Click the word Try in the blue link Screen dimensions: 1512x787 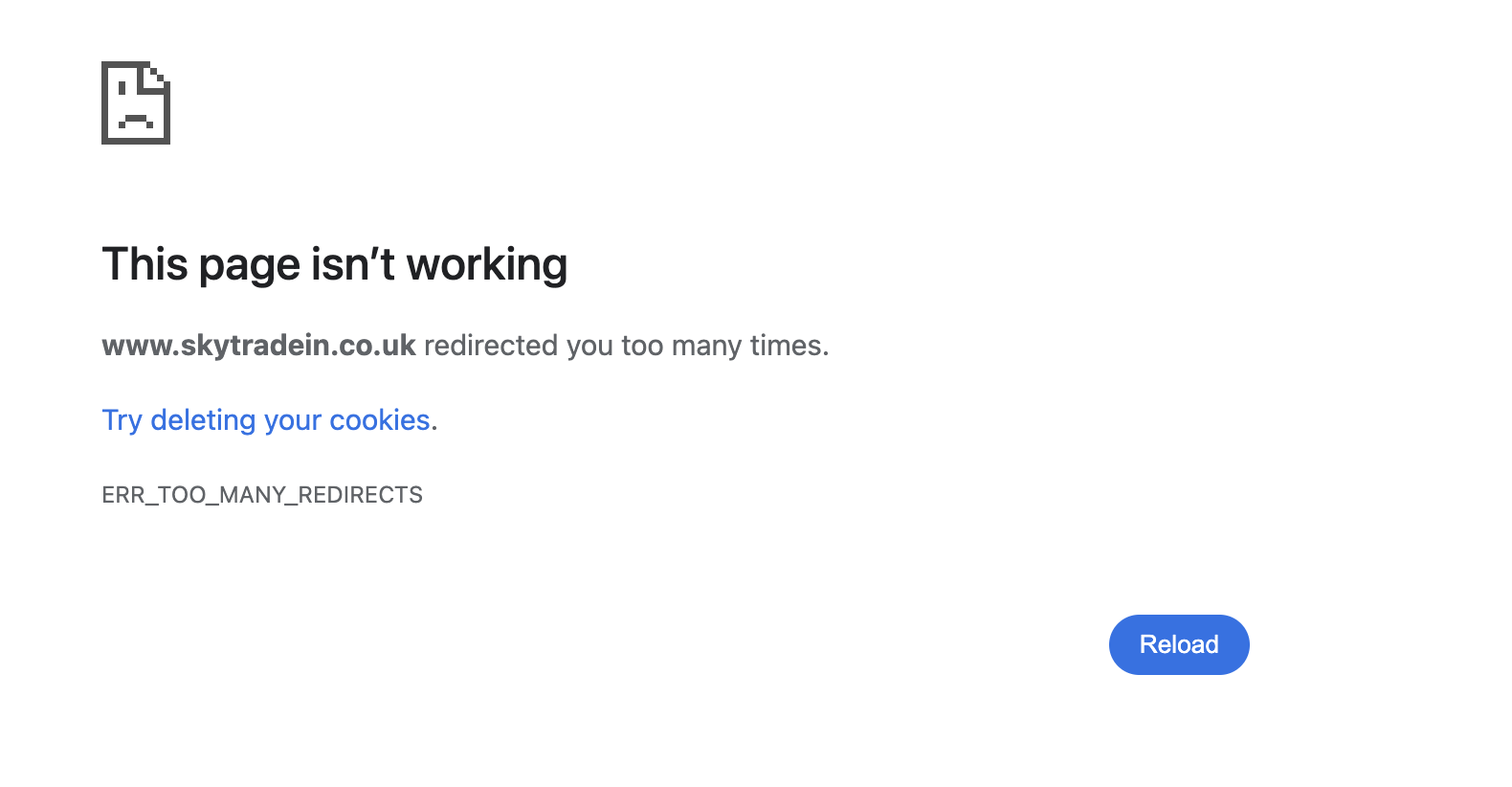coord(122,420)
